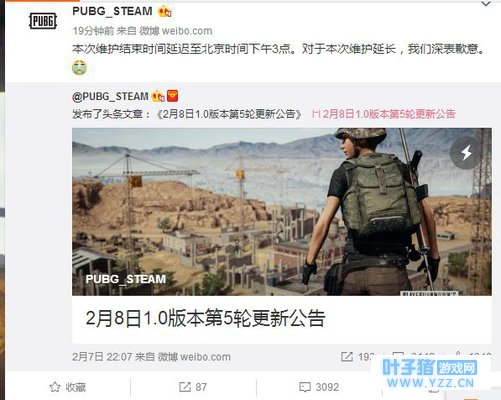
Task: Toggle the 收藏 star favorite button
Action: coord(68,387)
